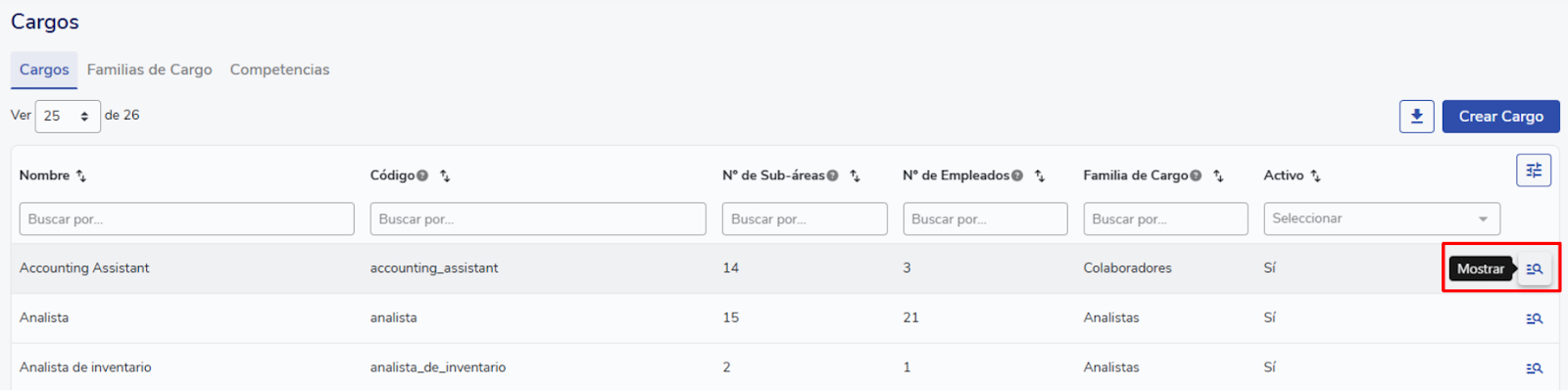Switch to Familias de Cargo tab
This screenshot has width=1568, height=391.
150,70
